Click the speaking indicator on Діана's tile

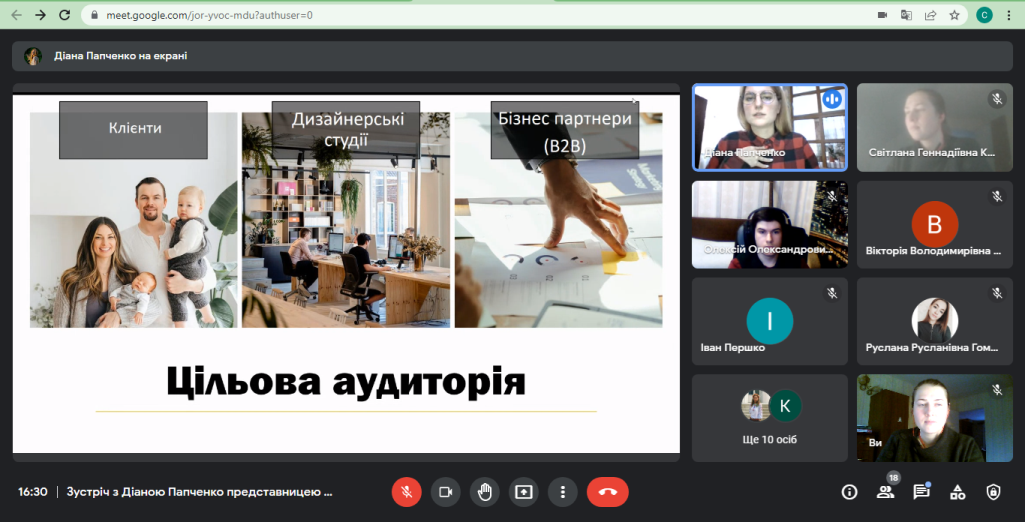[x=832, y=99]
